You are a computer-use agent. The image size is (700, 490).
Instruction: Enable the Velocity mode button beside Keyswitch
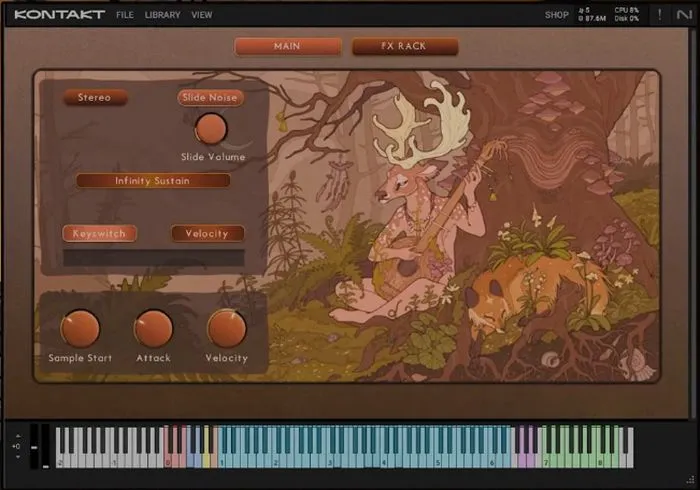click(x=208, y=233)
